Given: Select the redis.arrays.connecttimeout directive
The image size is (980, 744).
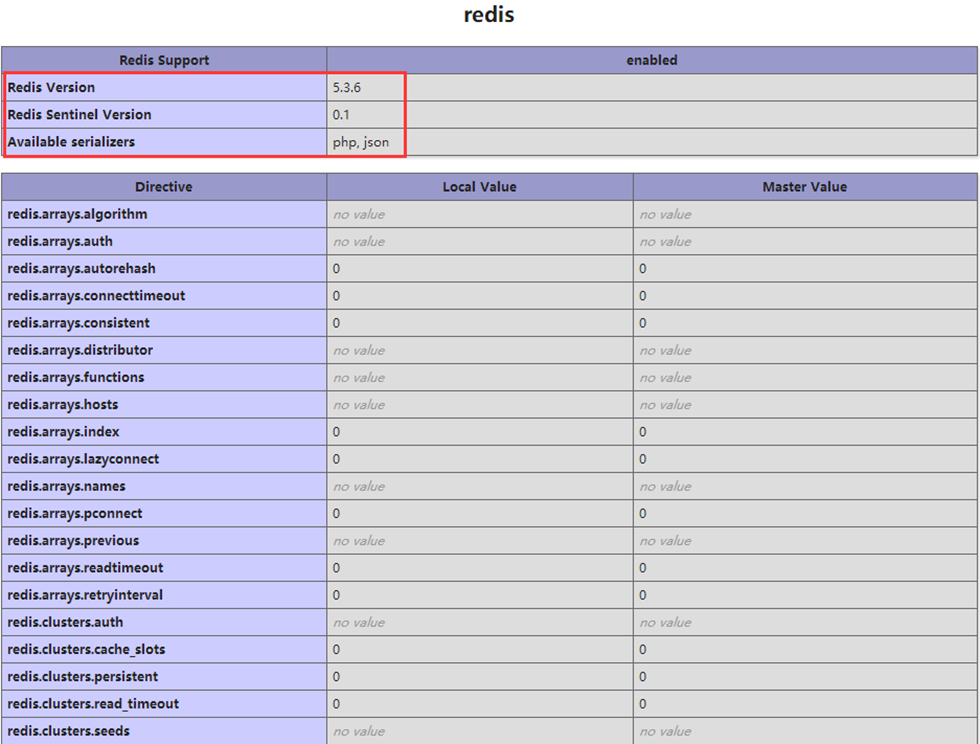Looking at the screenshot, I should click(96, 296).
